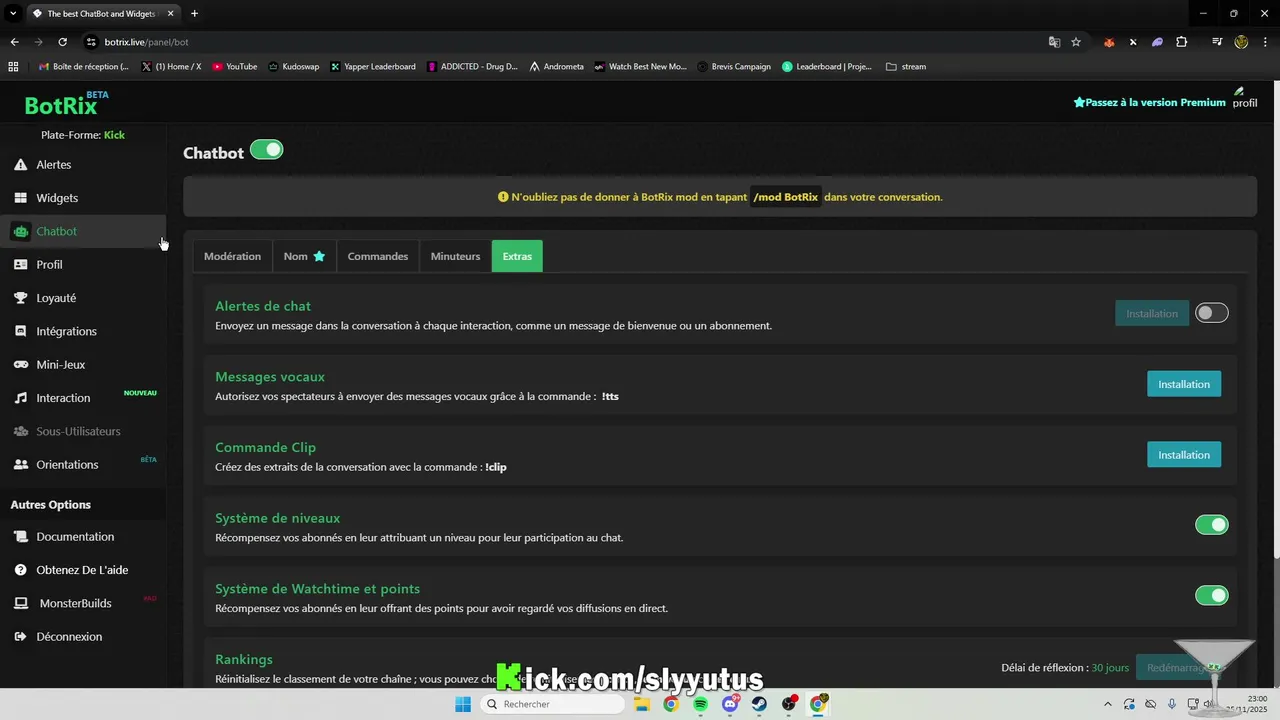Open MonsterBuilds in the sidebar
1280x720 pixels.
(x=75, y=603)
